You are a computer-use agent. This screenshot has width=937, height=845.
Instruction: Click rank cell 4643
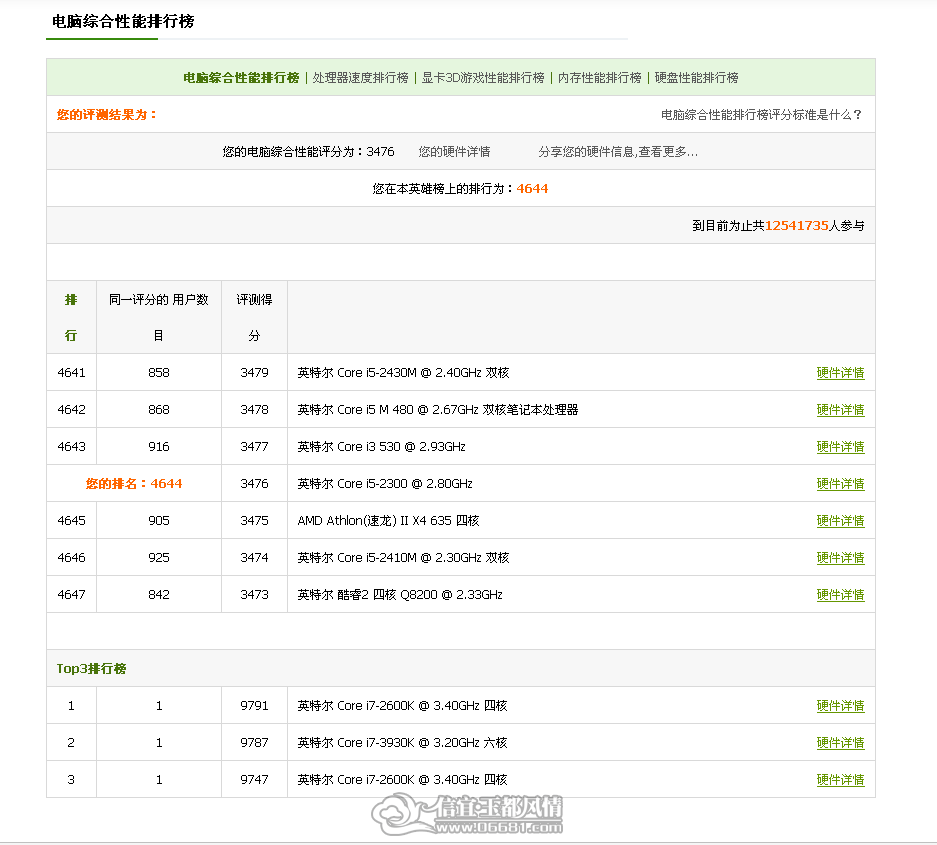point(71,447)
